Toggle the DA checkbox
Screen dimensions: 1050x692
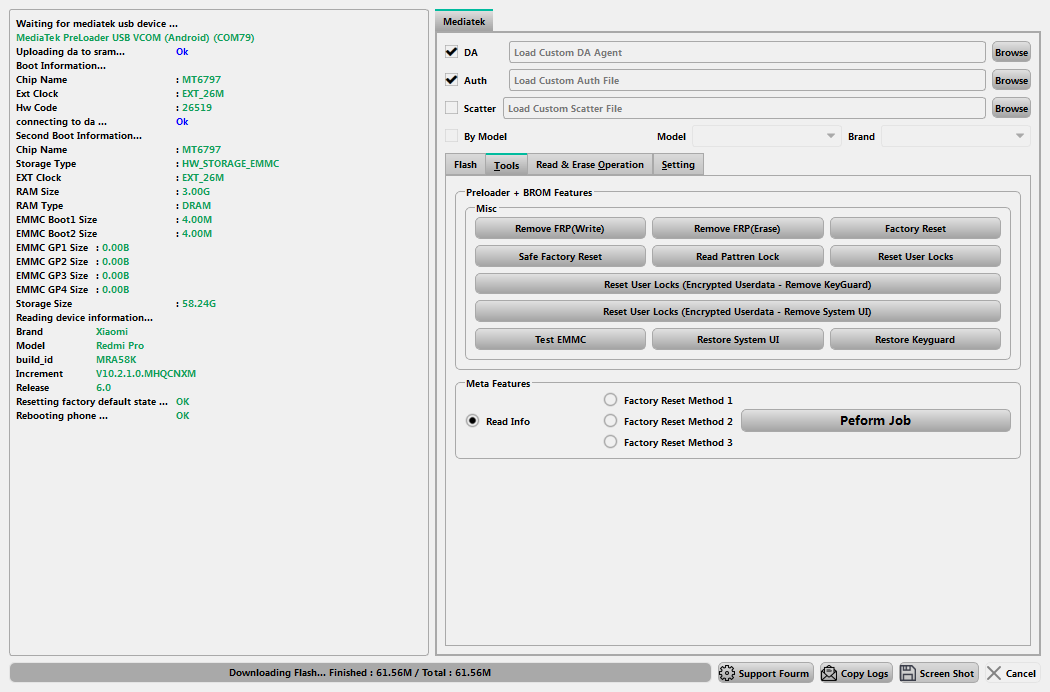(x=451, y=52)
